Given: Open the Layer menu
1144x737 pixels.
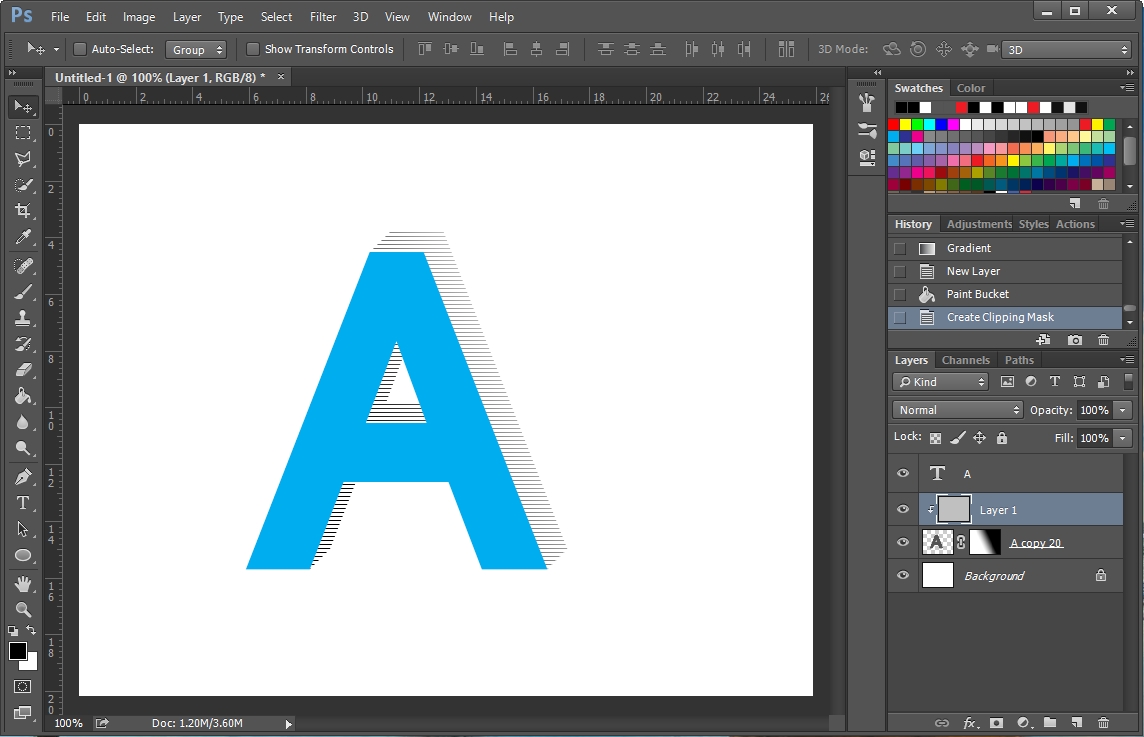Looking at the screenshot, I should point(187,17).
